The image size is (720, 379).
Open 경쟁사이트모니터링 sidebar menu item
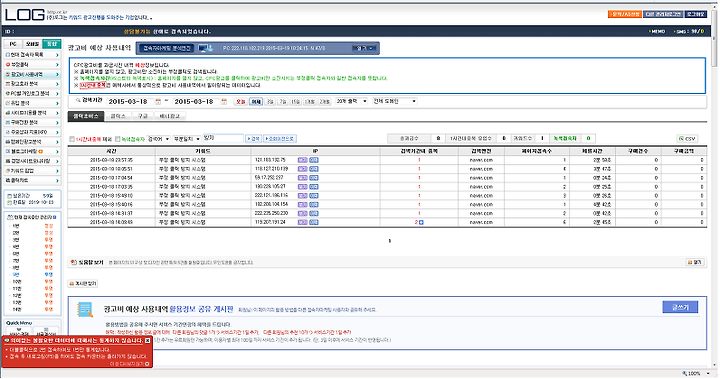tap(32, 161)
